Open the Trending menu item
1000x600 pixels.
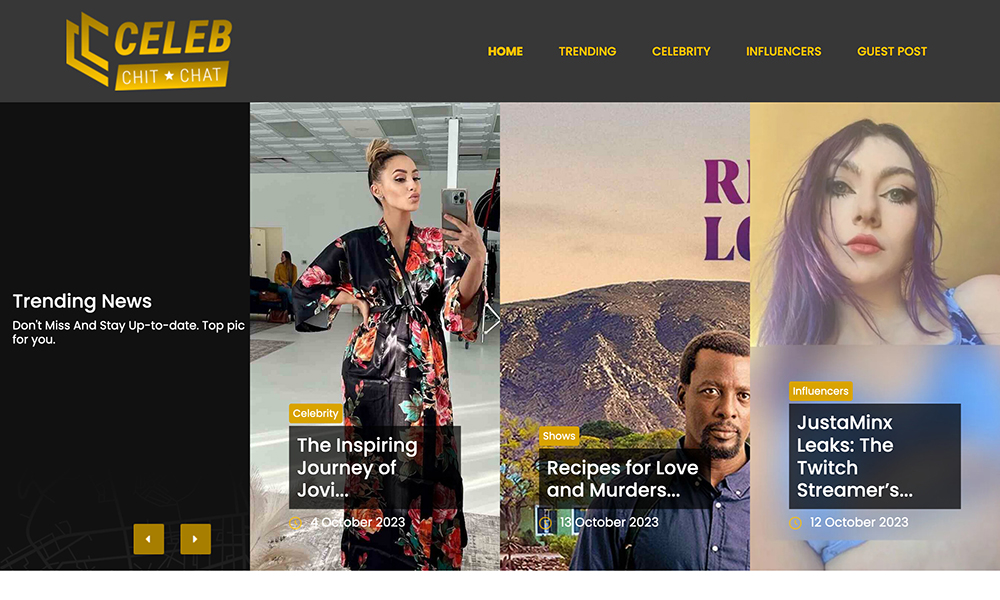[x=587, y=52]
